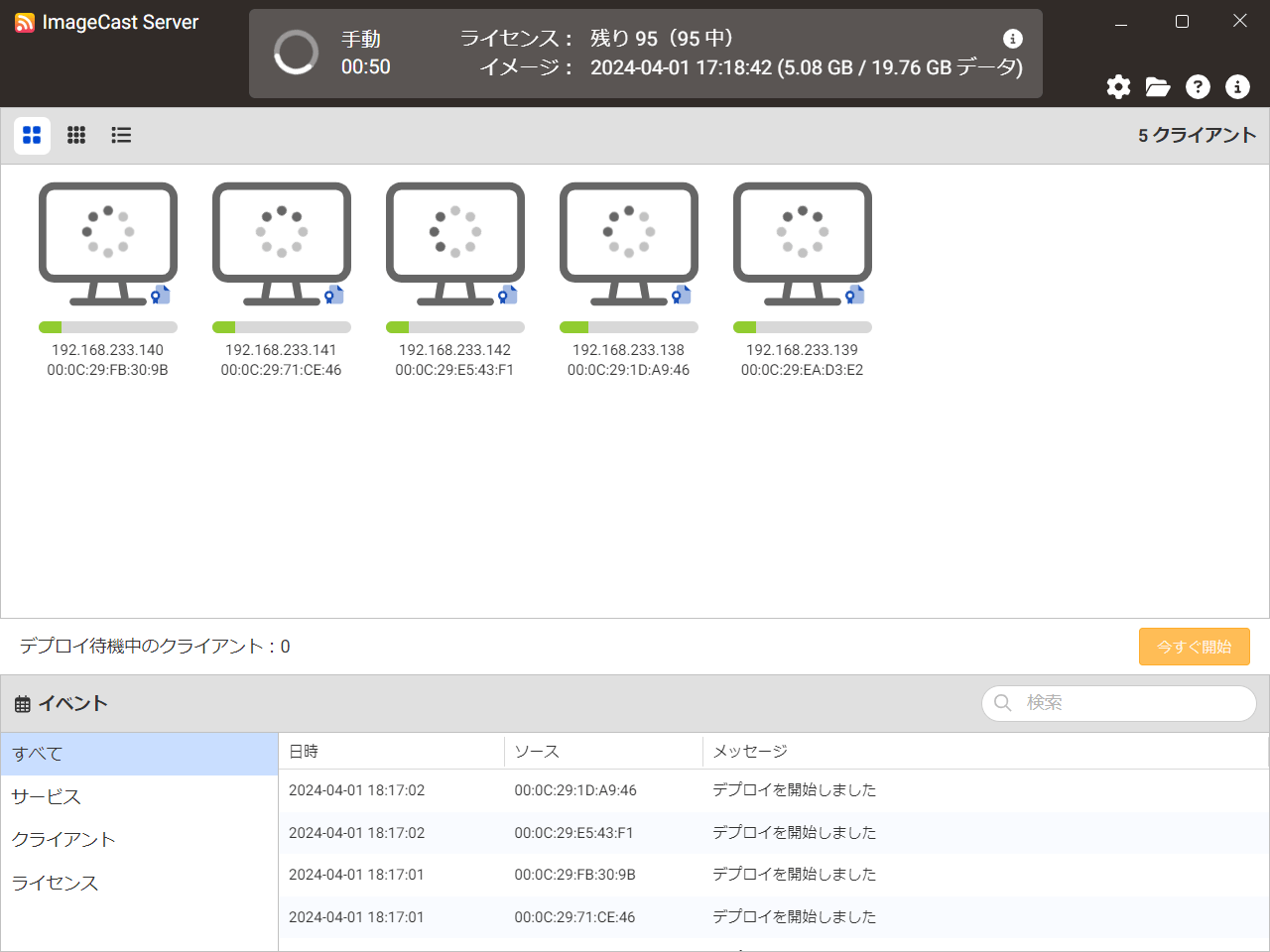Open the image folder icon
The image size is (1270, 952).
(x=1158, y=87)
